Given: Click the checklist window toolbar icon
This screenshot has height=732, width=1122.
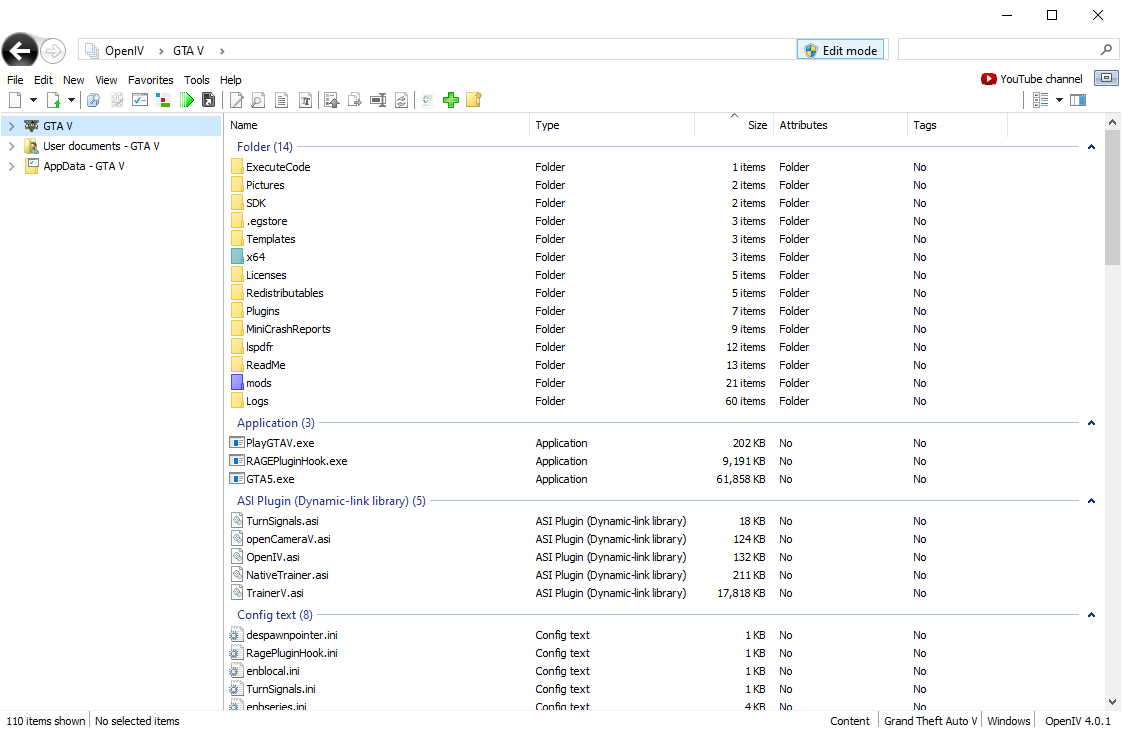Looking at the screenshot, I should tap(140, 100).
